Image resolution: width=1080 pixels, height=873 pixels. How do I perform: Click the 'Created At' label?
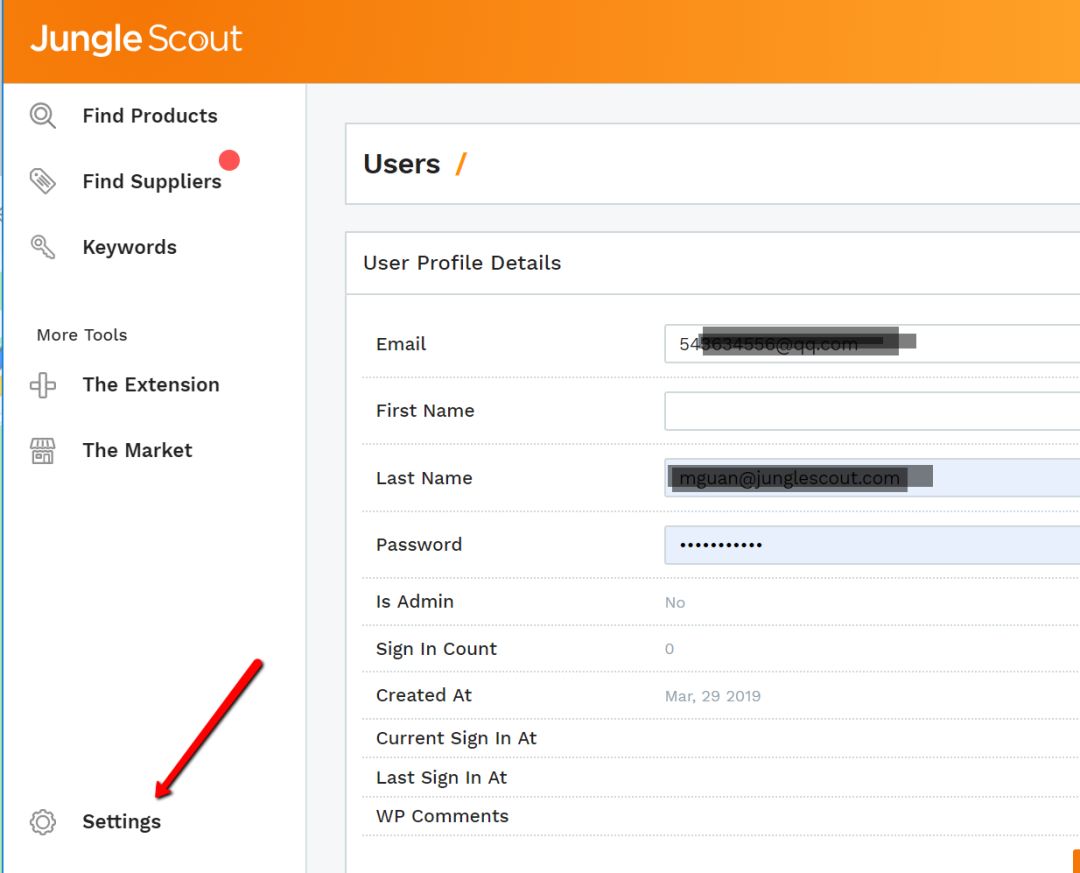(x=424, y=695)
